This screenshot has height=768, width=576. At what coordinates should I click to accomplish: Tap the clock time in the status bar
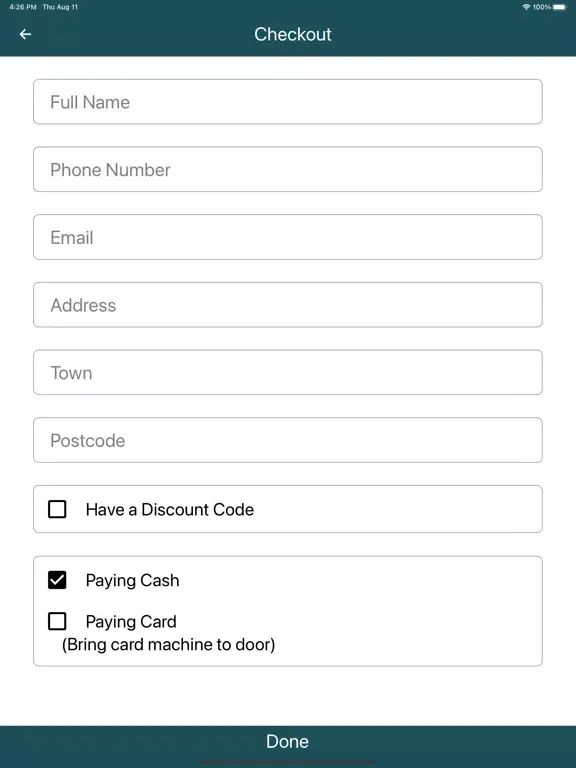[23, 7]
